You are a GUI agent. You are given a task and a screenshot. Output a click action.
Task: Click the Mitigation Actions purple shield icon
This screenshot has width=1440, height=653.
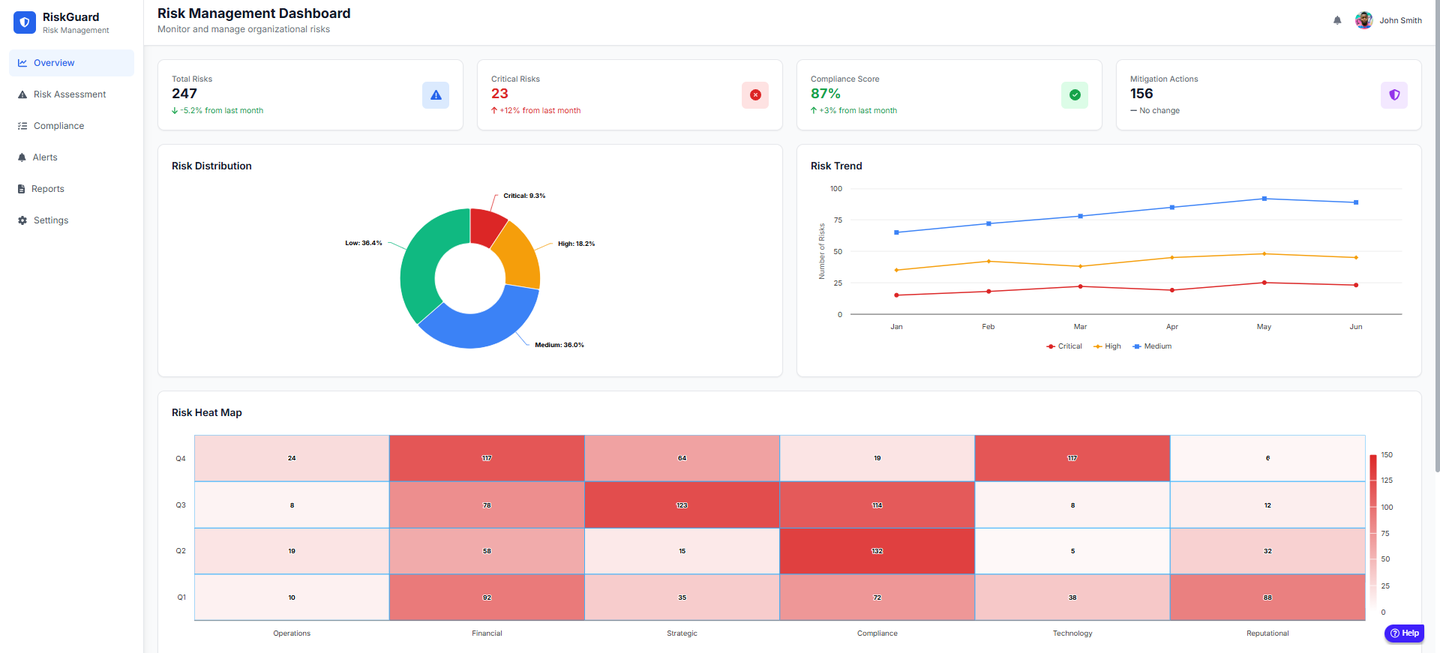[1394, 95]
